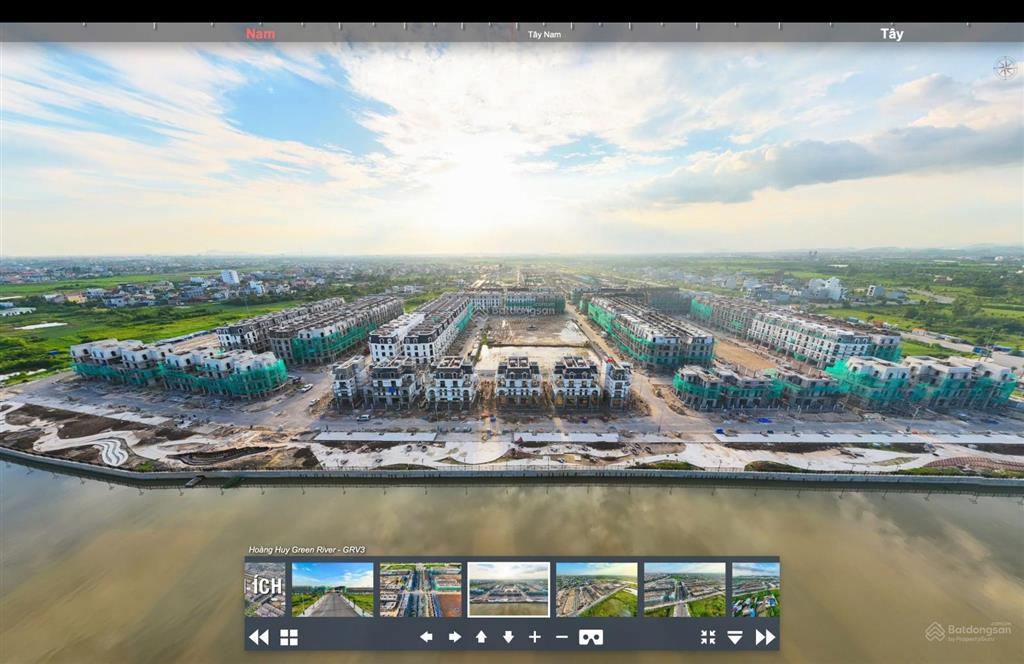1024x664 pixels.
Task: Click the compass rose icon
Action: tap(1005, 68)
